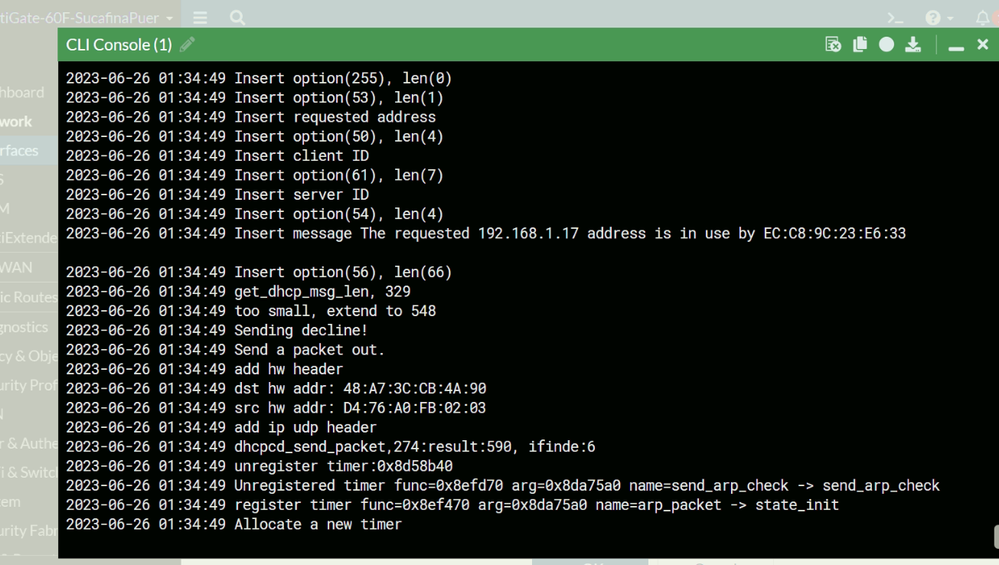Select Interfaces in the sidebar

point(20,150)
